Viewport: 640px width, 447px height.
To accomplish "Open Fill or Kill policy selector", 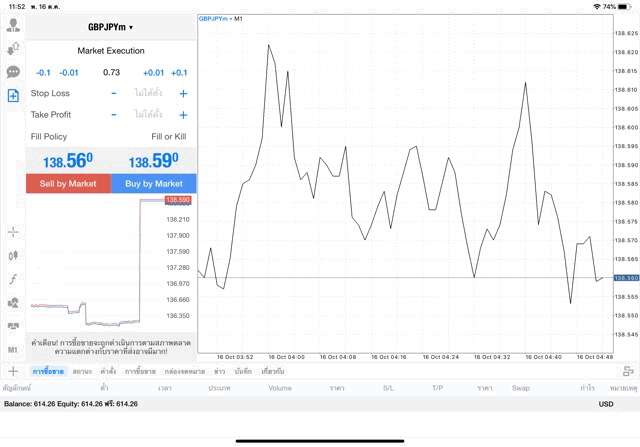I will pyautogui.click(x=168, y=136).
